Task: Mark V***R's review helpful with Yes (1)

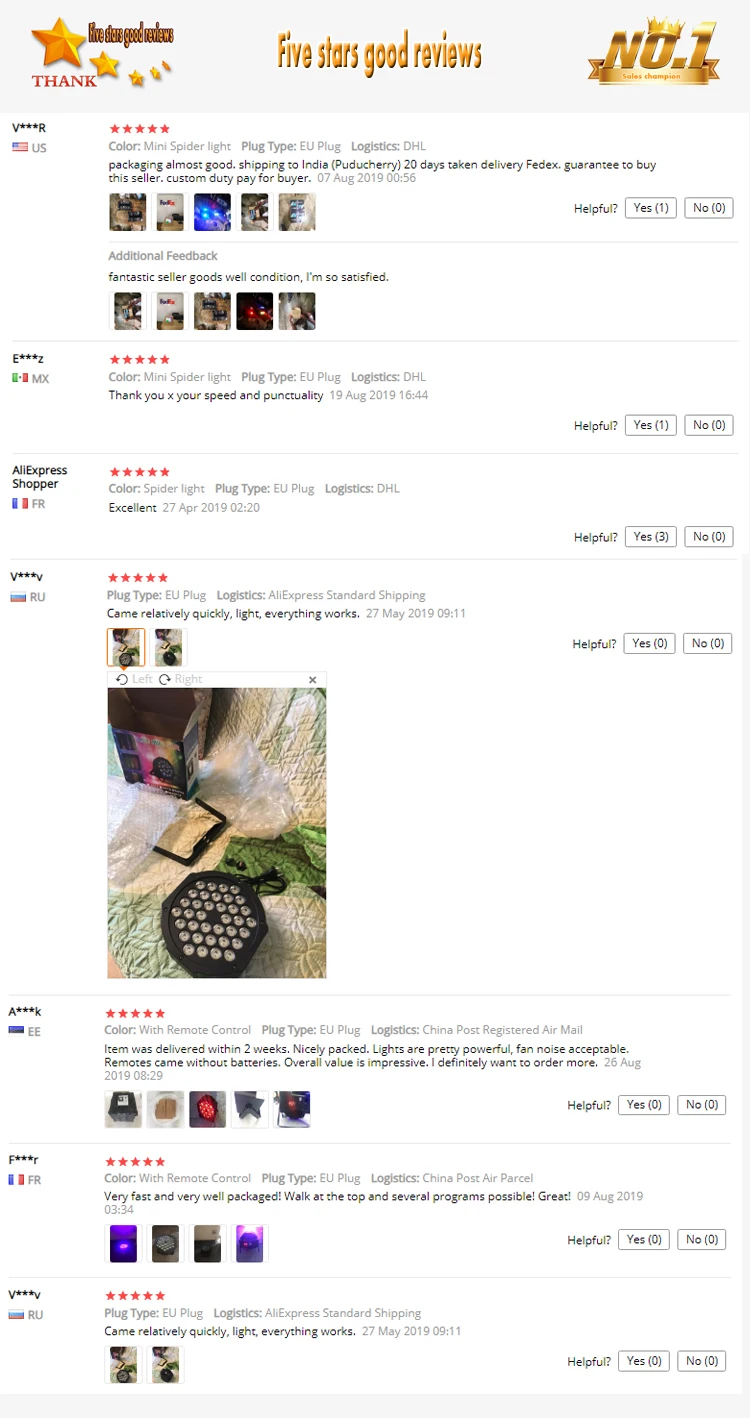Action: click(651, 208)
